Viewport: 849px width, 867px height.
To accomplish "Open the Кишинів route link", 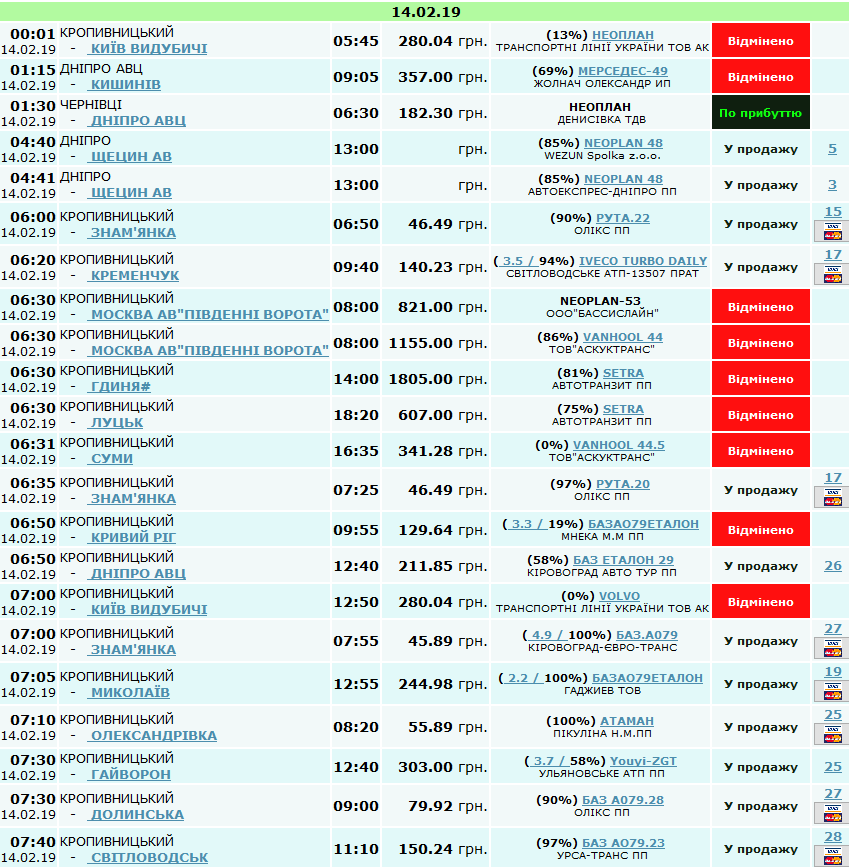I will [125, 85].
